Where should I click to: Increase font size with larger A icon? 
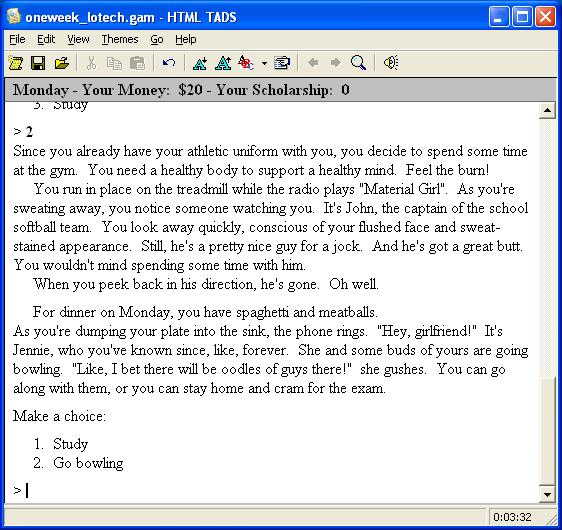coord(223,63)
